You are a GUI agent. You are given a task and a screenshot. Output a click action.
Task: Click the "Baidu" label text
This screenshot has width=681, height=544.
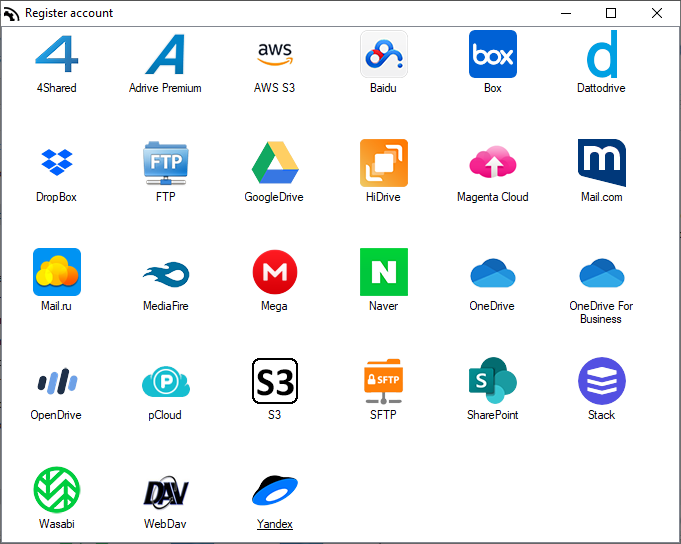tap(383, 88)
